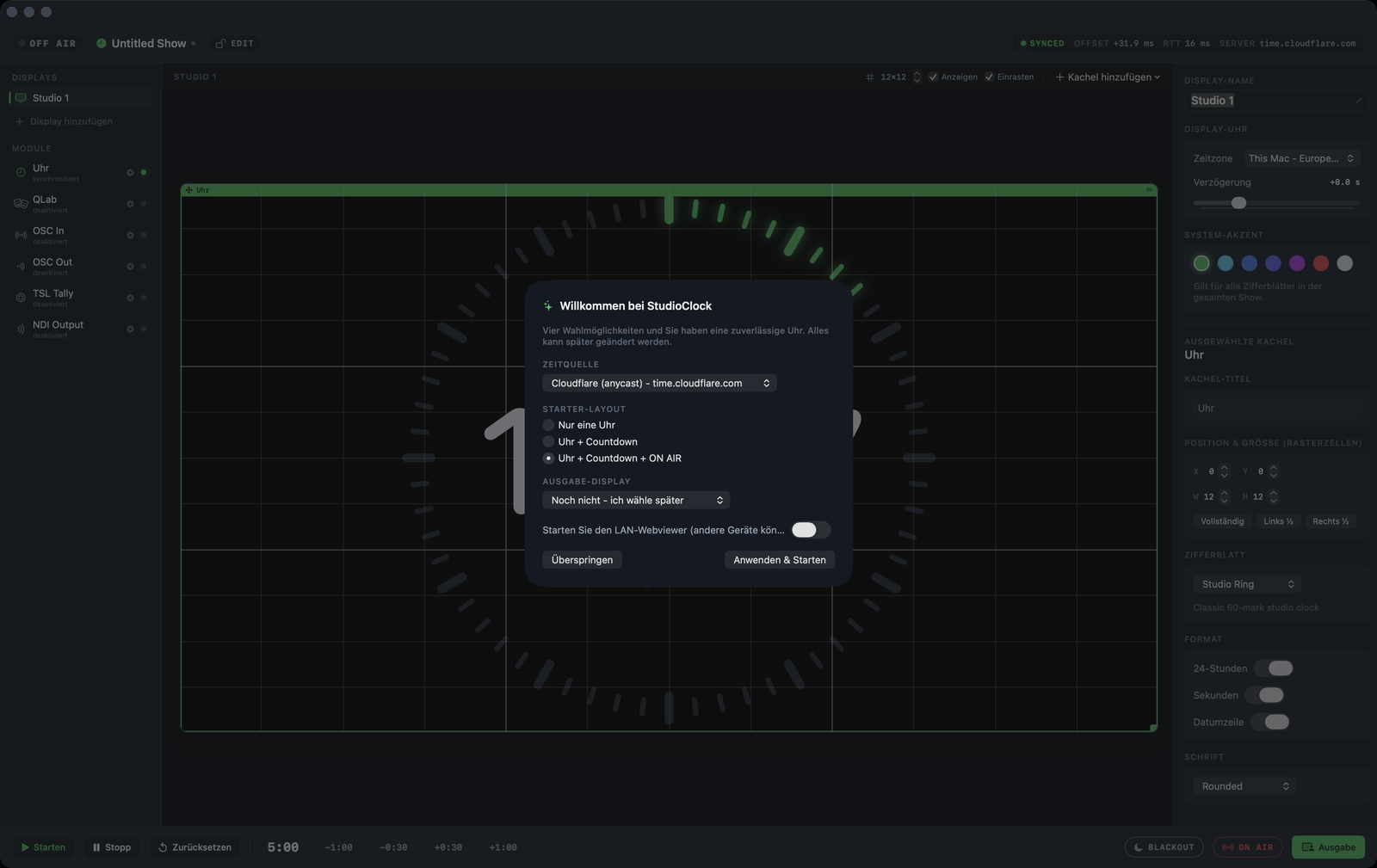
Task: Toggle the Uhr module status dot
Action: [144, 173]
